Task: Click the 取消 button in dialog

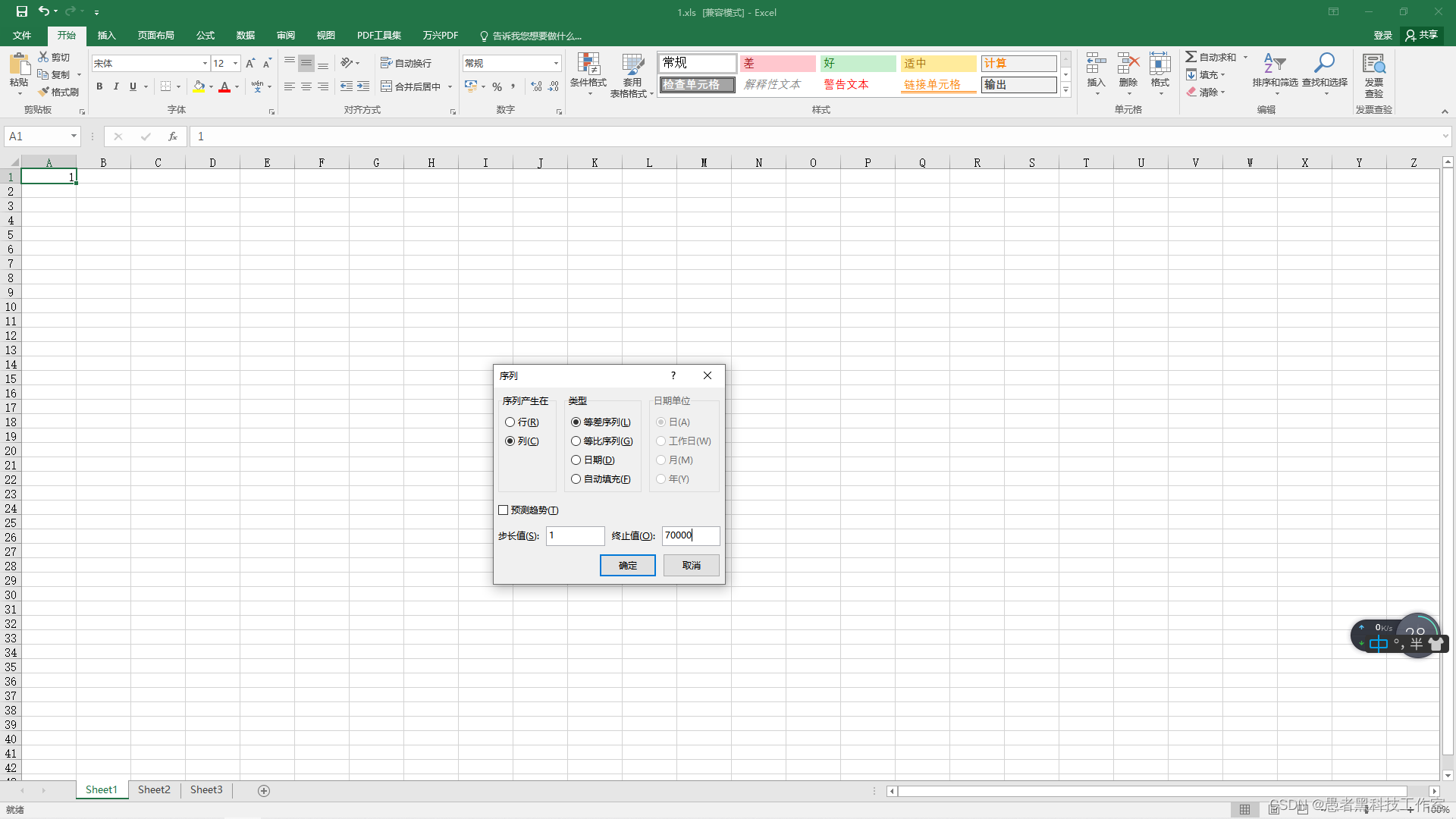Action: tap(691, 565)
